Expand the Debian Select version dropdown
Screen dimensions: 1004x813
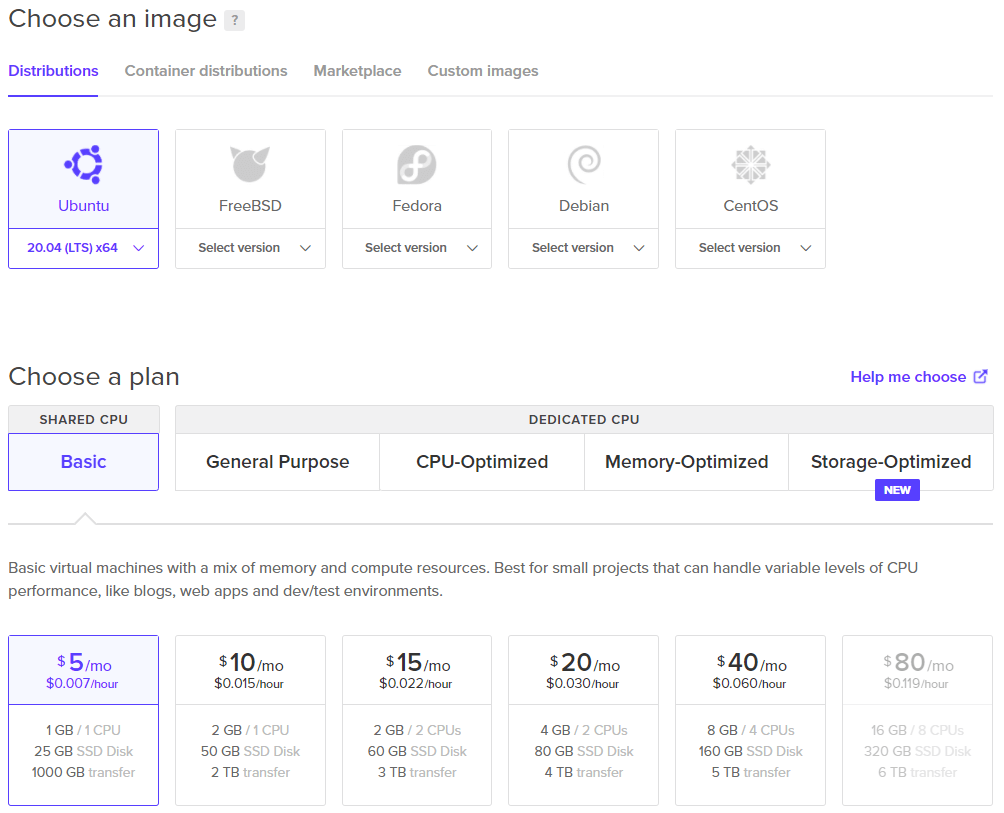click(x=583, y=248)
